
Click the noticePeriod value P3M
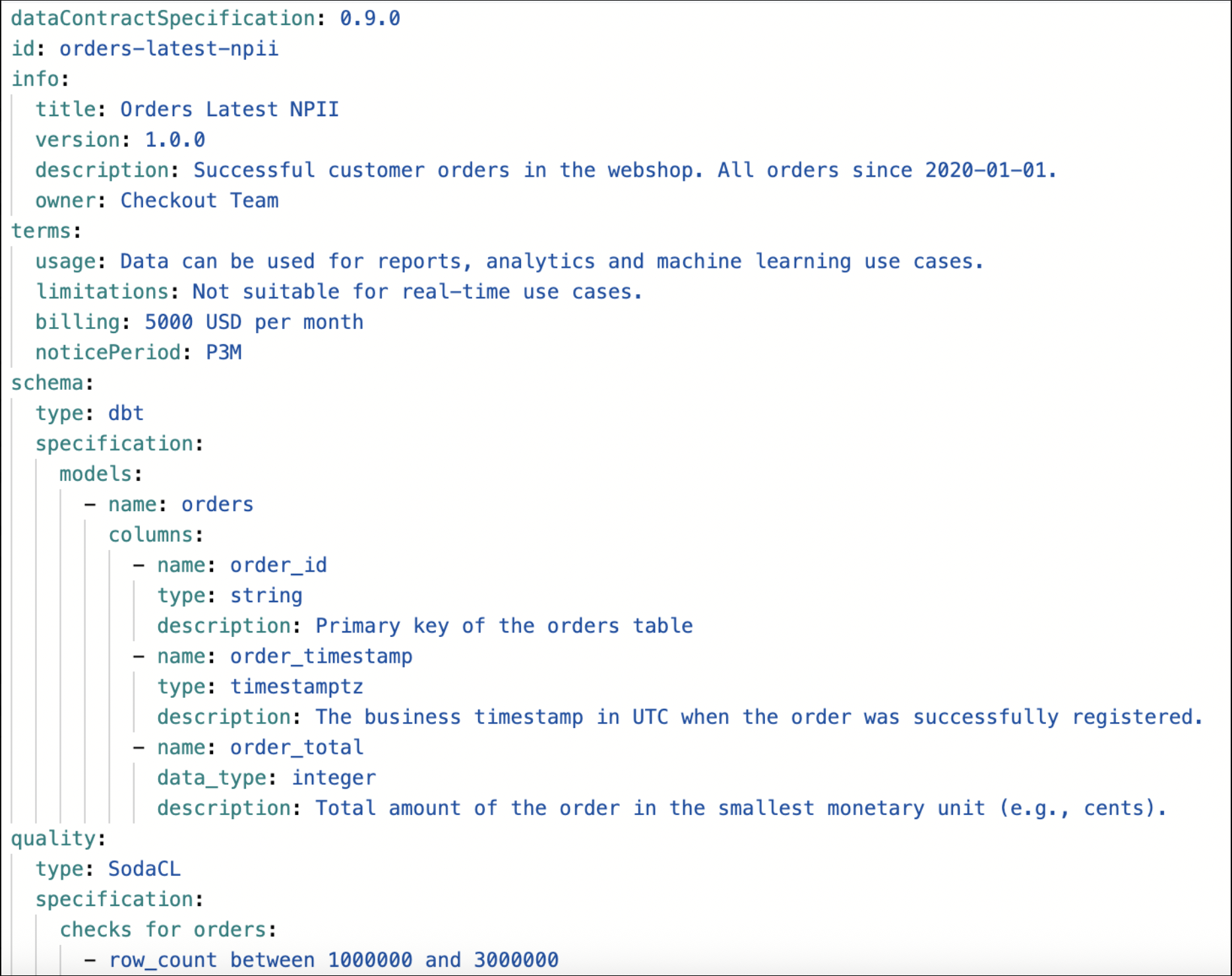click(x=224, y=352)
